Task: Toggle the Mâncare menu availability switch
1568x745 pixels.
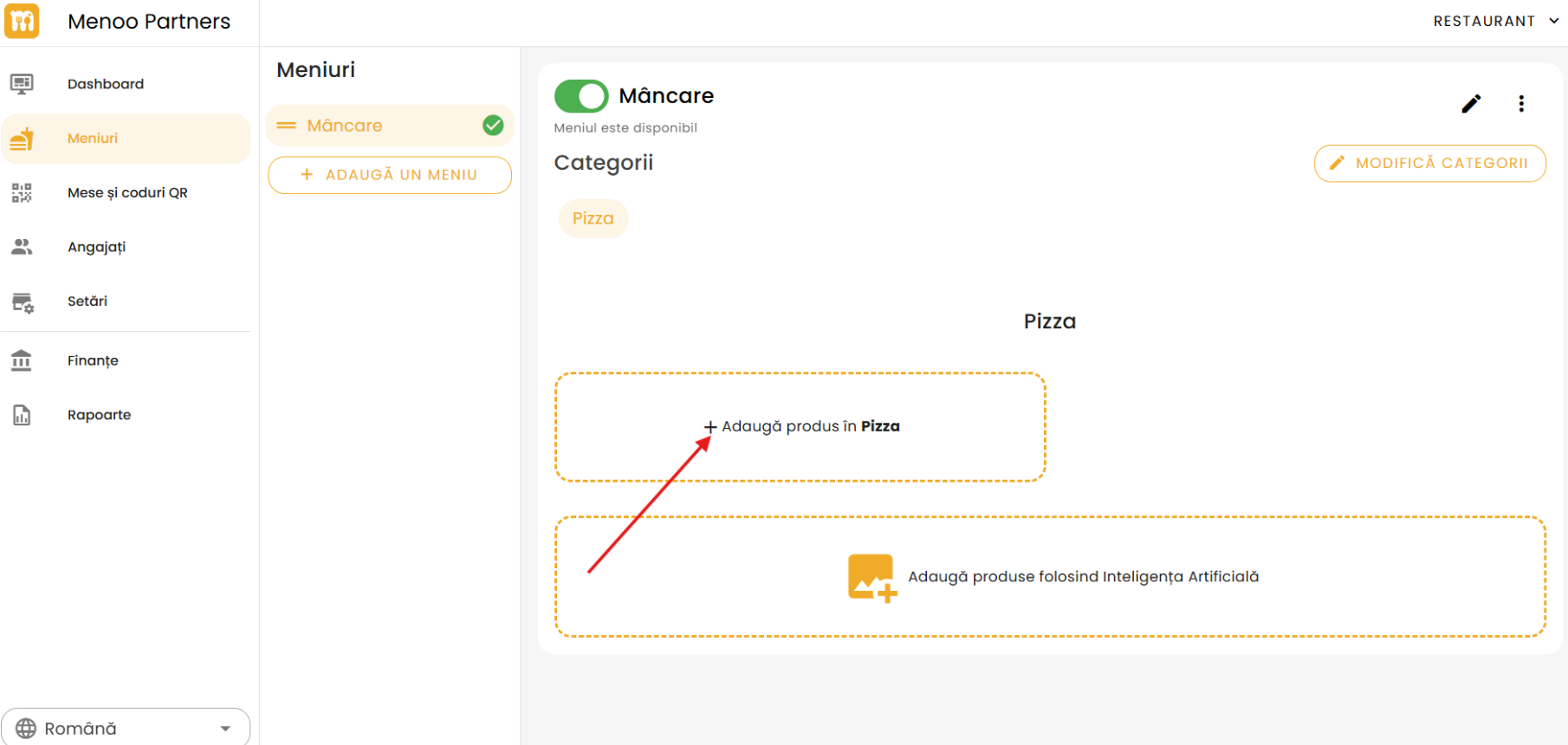Action: coord(581,96)
